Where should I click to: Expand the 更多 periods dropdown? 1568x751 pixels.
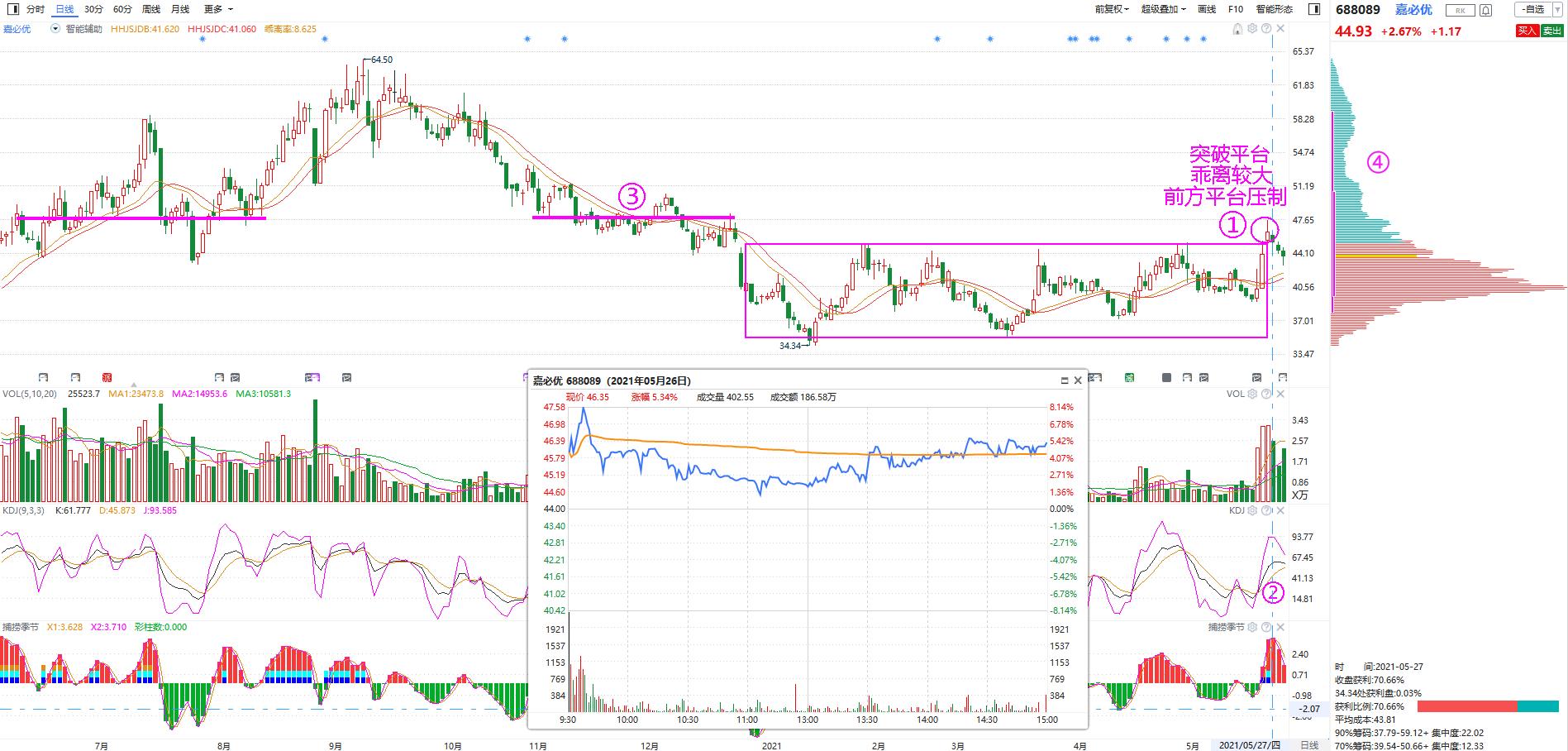pos(218,9)
